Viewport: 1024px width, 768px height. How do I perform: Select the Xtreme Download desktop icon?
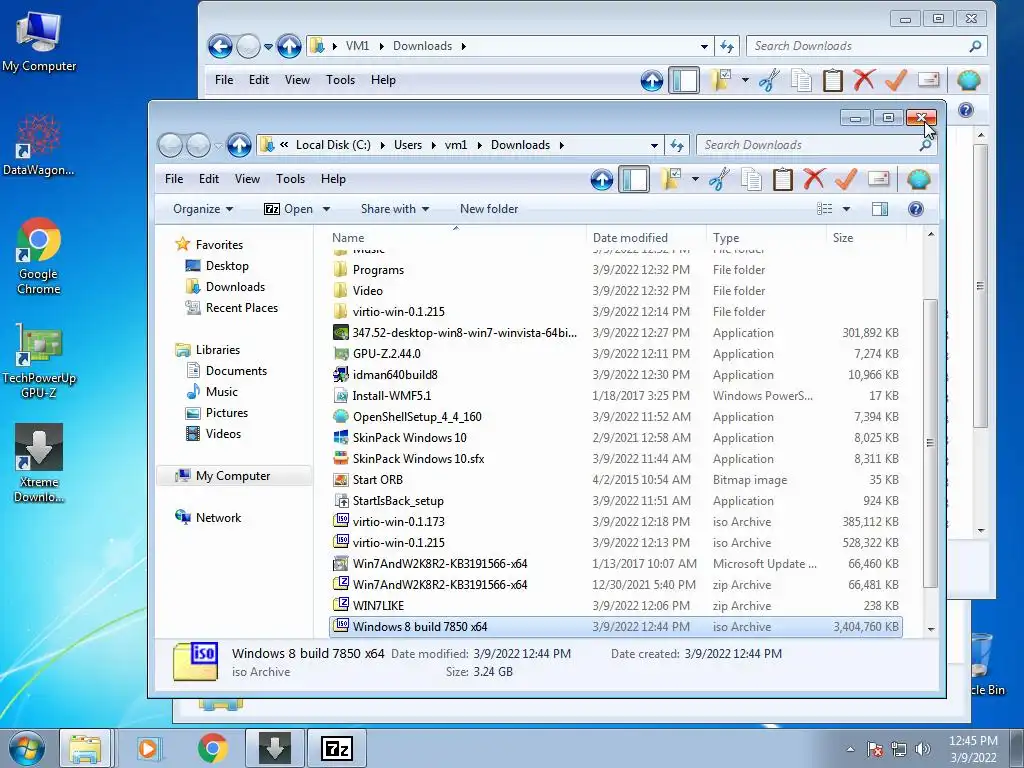pyautogui.click(x=39, y=463)
